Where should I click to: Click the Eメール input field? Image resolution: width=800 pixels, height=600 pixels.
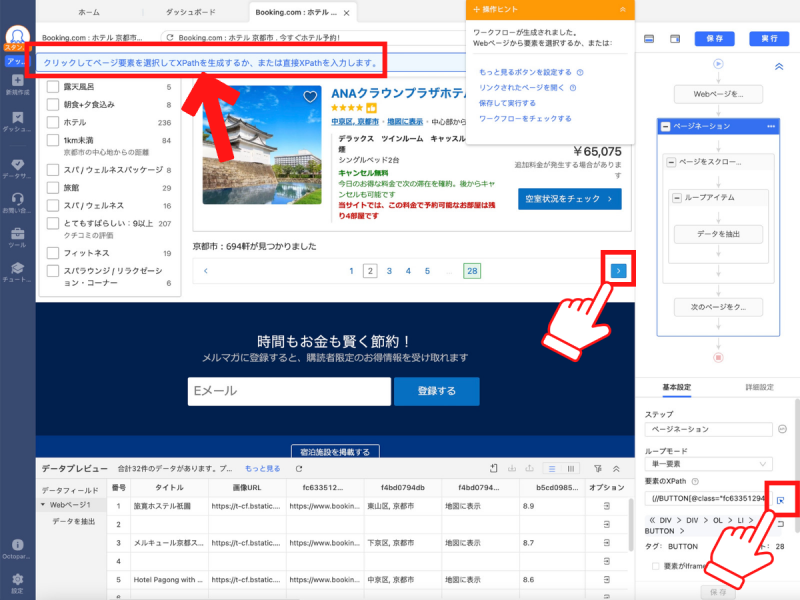pyautogui.click(x=289, y=391)
